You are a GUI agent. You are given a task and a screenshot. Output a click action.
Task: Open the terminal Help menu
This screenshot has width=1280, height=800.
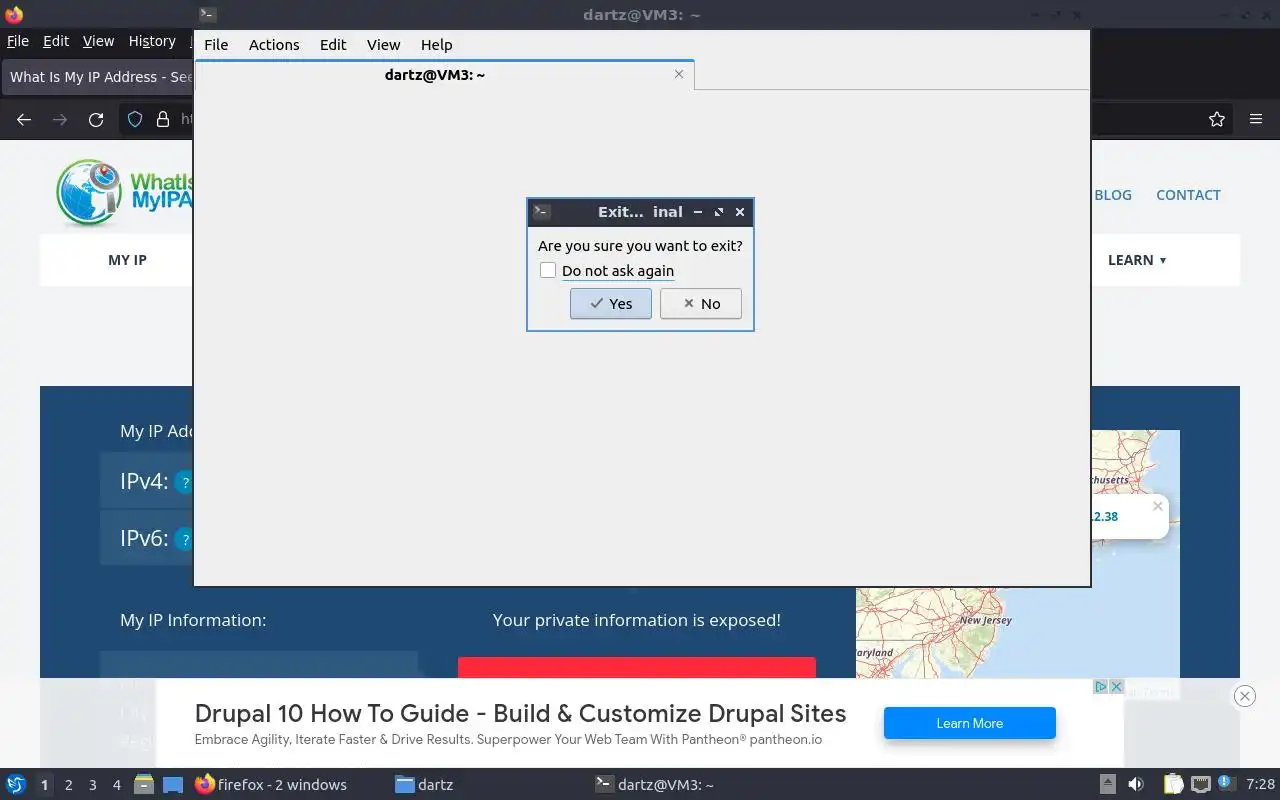(x=436, y=45)
